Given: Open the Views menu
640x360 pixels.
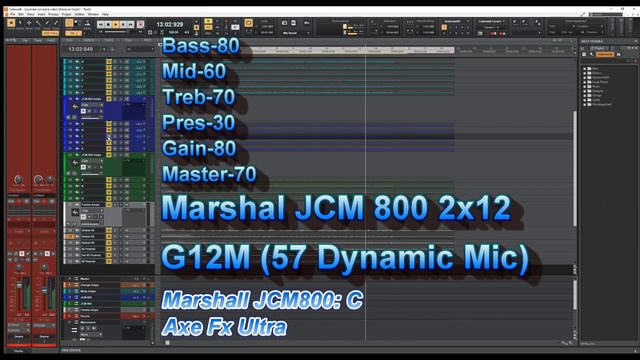Looking at the screenshot, I should [31, 14].
